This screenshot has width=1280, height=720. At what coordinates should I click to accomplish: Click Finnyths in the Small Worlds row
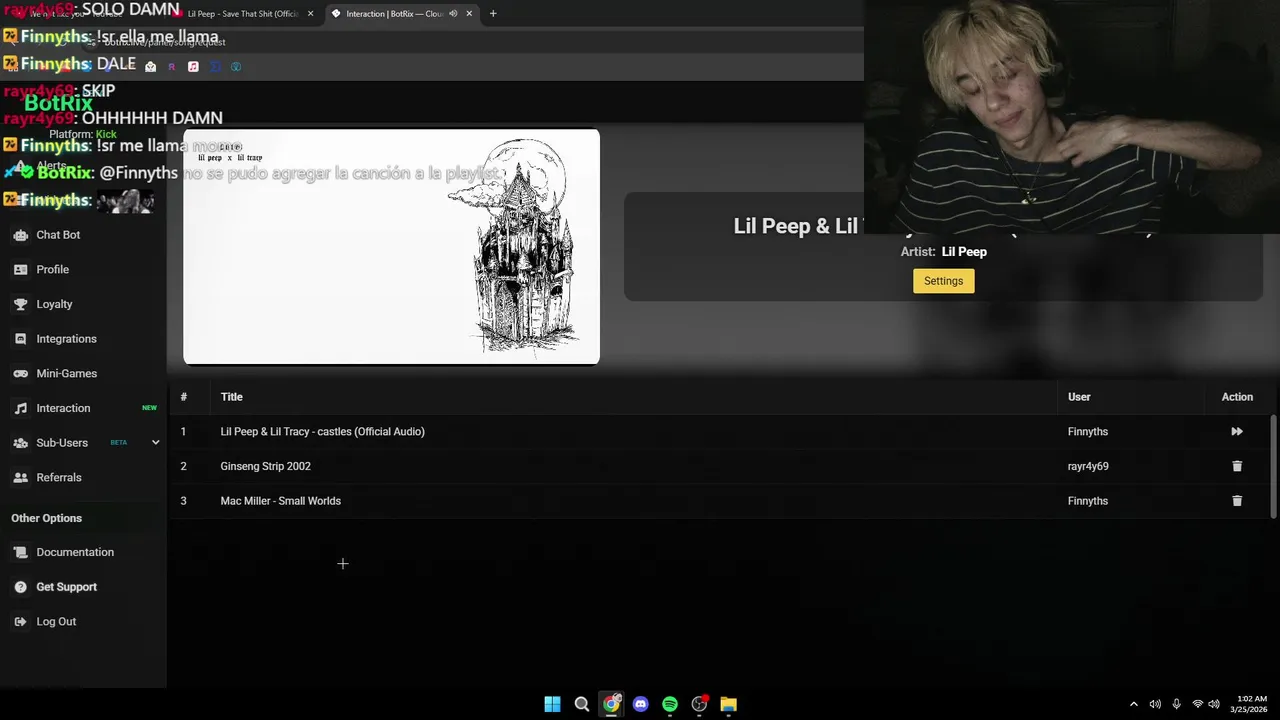pyautogui.click(x=1088, y=501)
